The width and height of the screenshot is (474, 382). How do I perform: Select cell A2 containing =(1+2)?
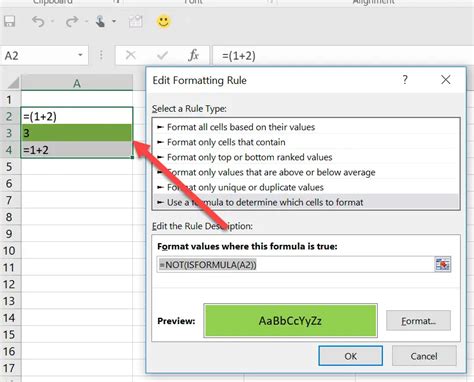click(x=77, y=116)
